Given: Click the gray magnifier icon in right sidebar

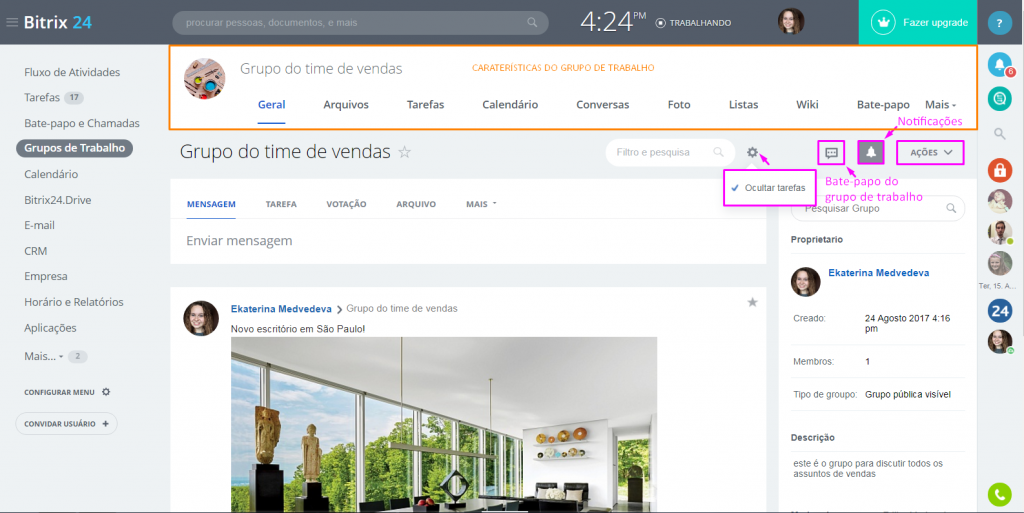Looking at the screenshot, I should pyautogui.click(x=1000, y=134).
